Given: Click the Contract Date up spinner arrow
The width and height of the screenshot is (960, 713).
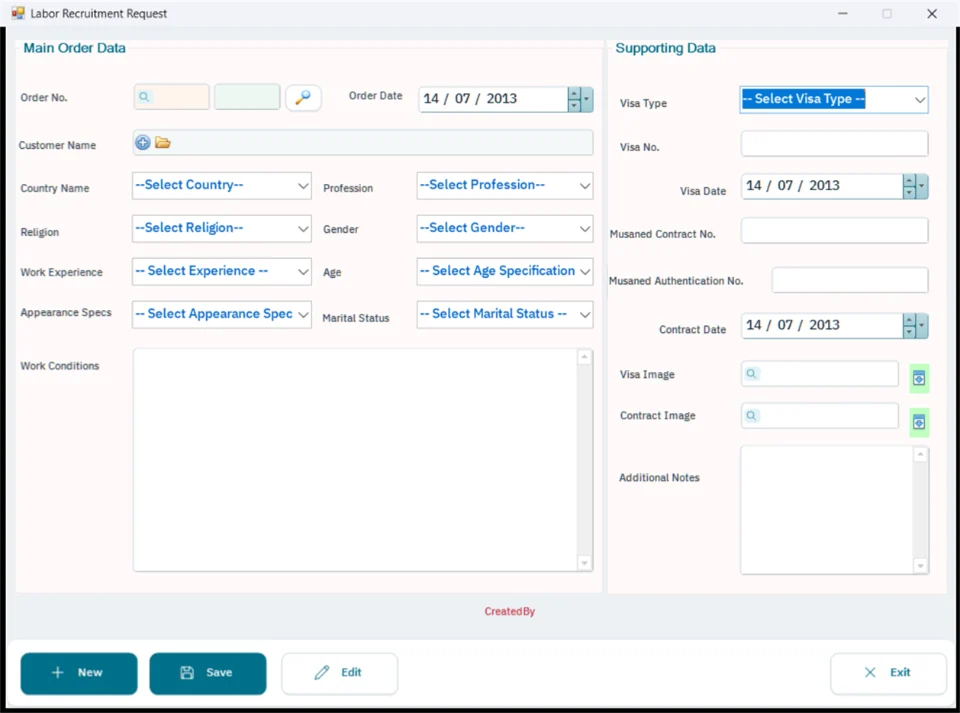Looking at the screenshot, I should tap(909, 319).
